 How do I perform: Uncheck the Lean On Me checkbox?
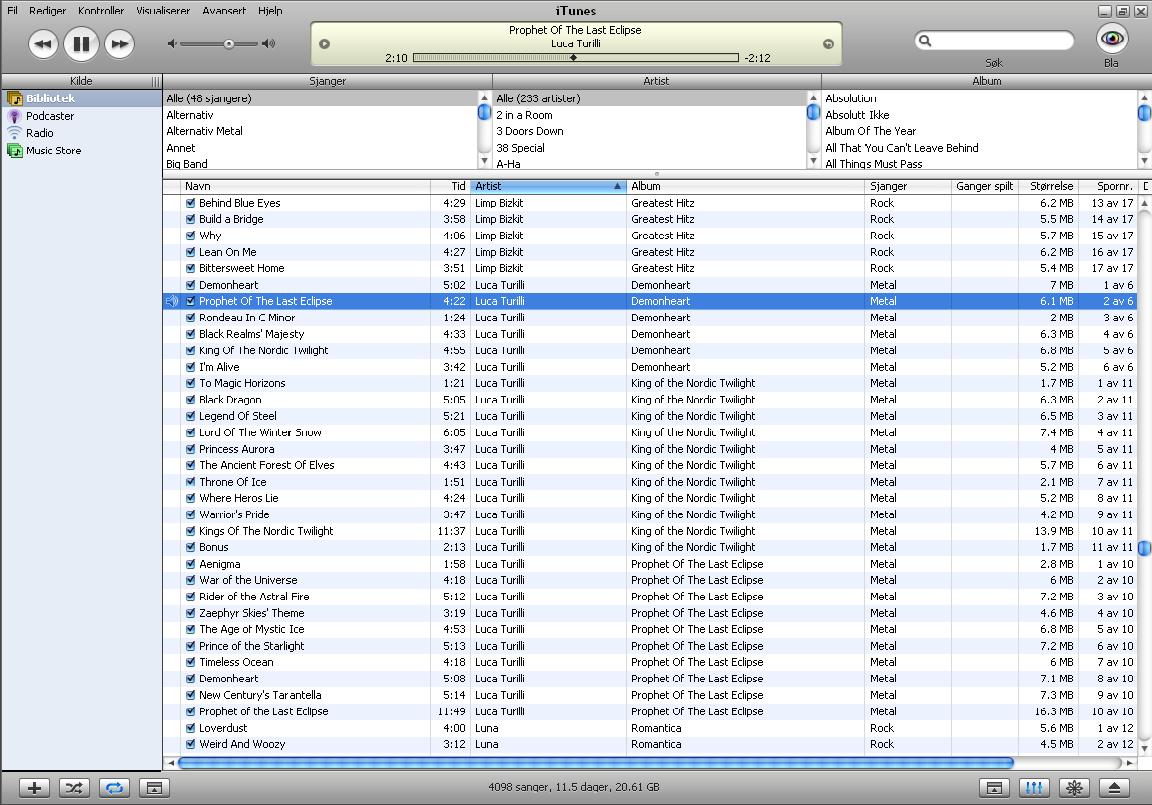(190, 252)
